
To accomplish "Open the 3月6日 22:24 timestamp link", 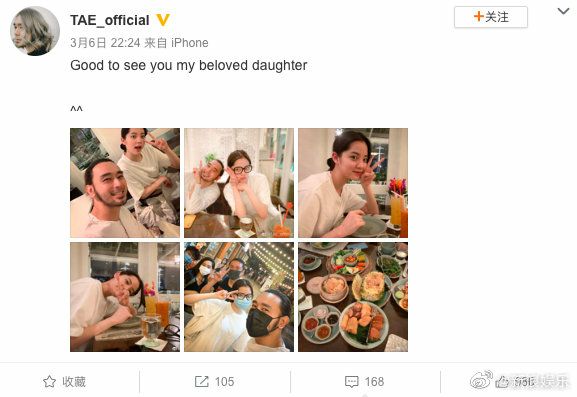I will pyautogui.click(x=105, y=43).
